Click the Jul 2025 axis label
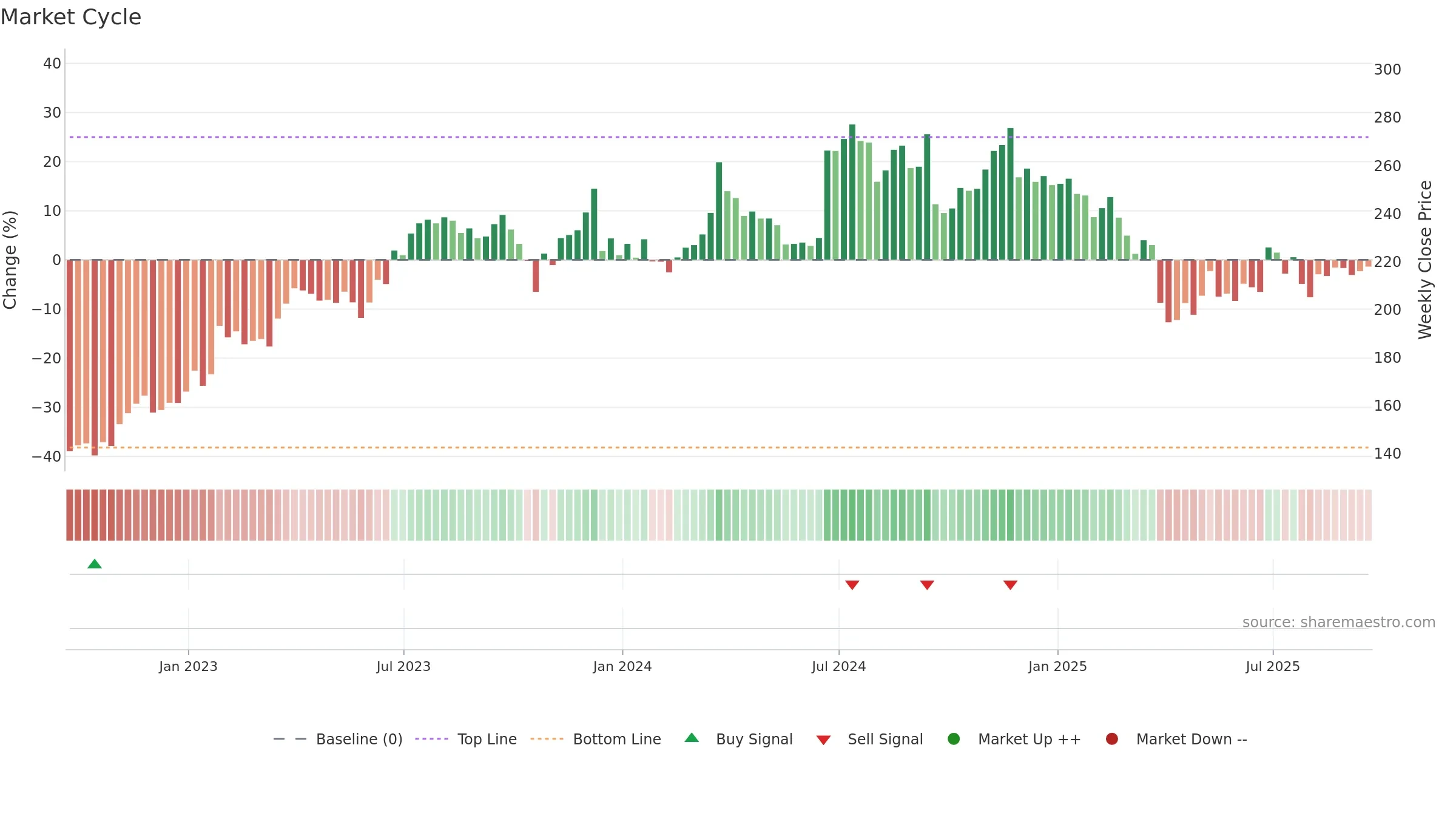Image resolution: width=1456 pixels, height=819 pixels. point(1273,666)
